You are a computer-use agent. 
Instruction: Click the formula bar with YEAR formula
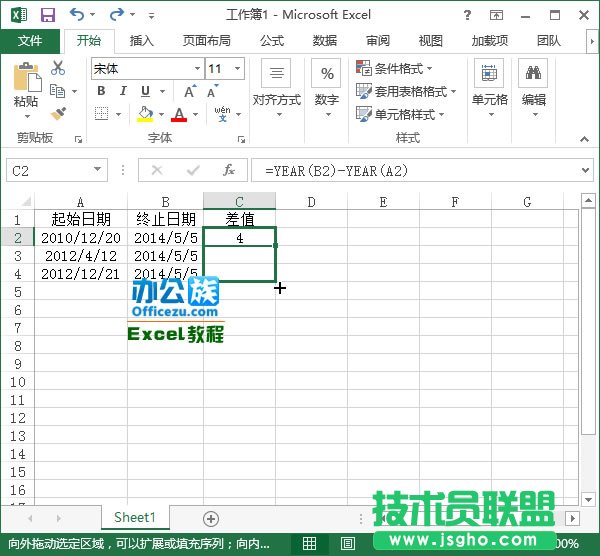420,171
